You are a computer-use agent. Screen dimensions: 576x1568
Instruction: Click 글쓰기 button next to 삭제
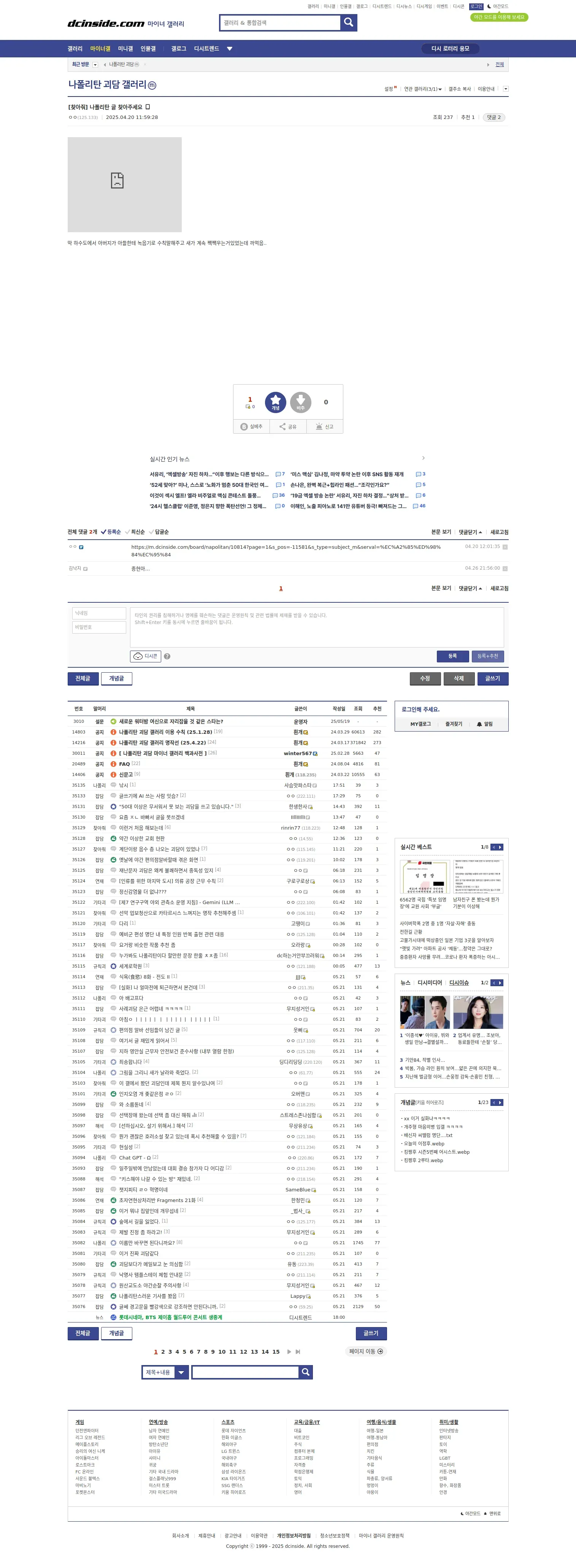(x=493, y=679)
